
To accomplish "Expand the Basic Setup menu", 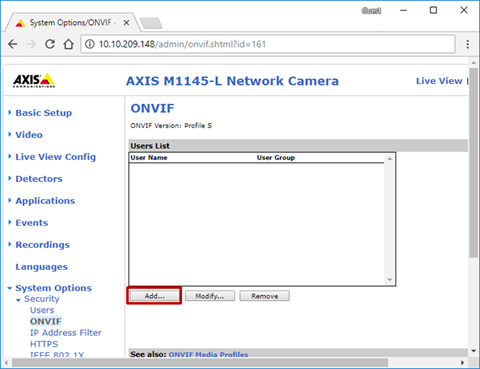I will [x=44, y=113].
